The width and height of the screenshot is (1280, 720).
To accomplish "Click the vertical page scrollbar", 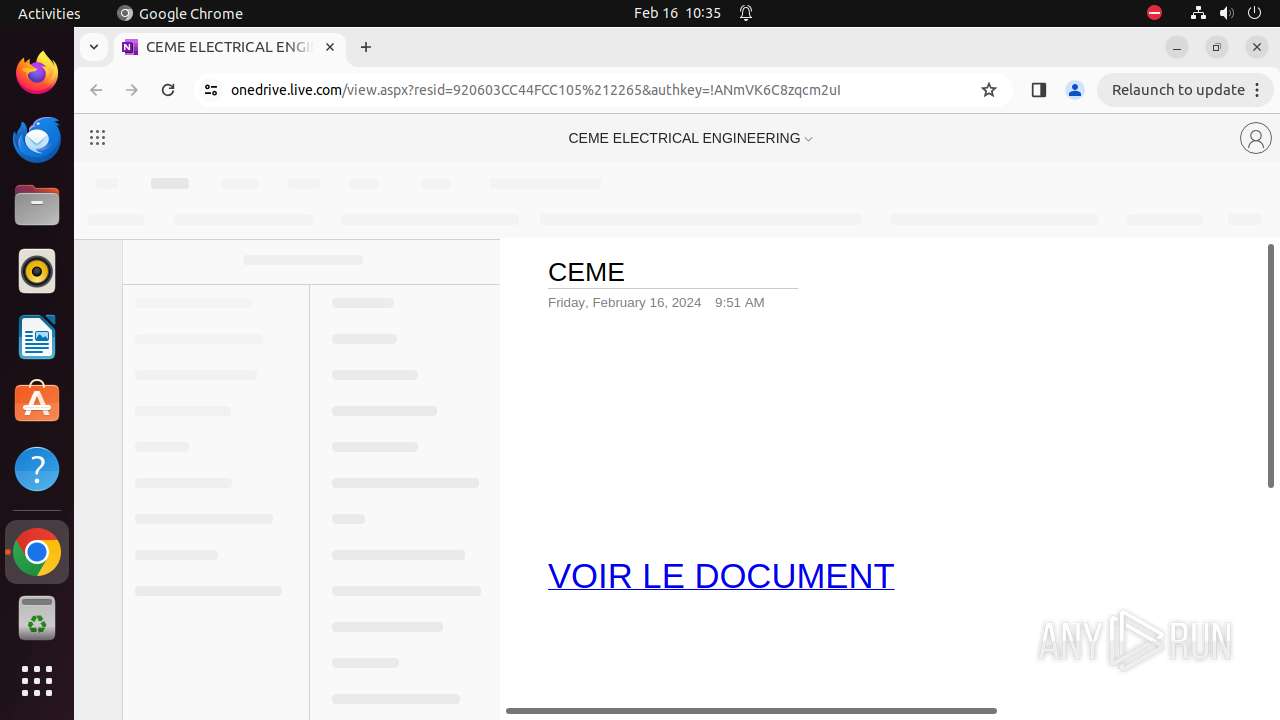I will (1271, 366).
